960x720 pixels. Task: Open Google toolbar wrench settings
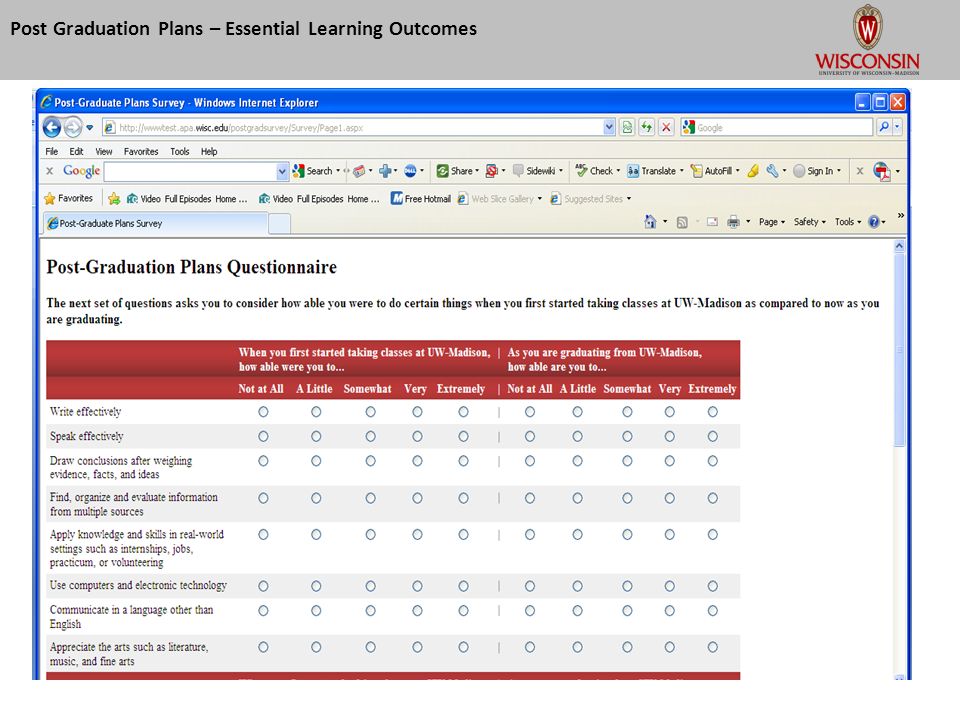click(x=773, y=171)
